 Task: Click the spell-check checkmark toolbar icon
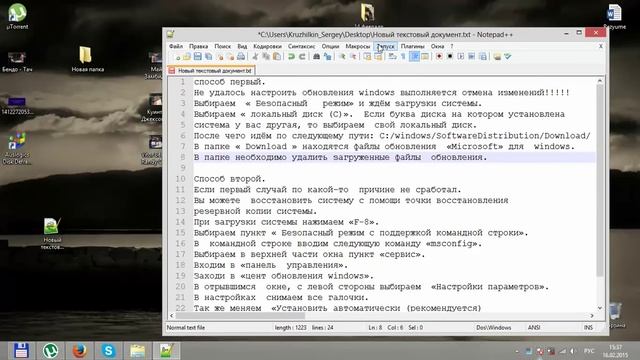pos(507,57)
